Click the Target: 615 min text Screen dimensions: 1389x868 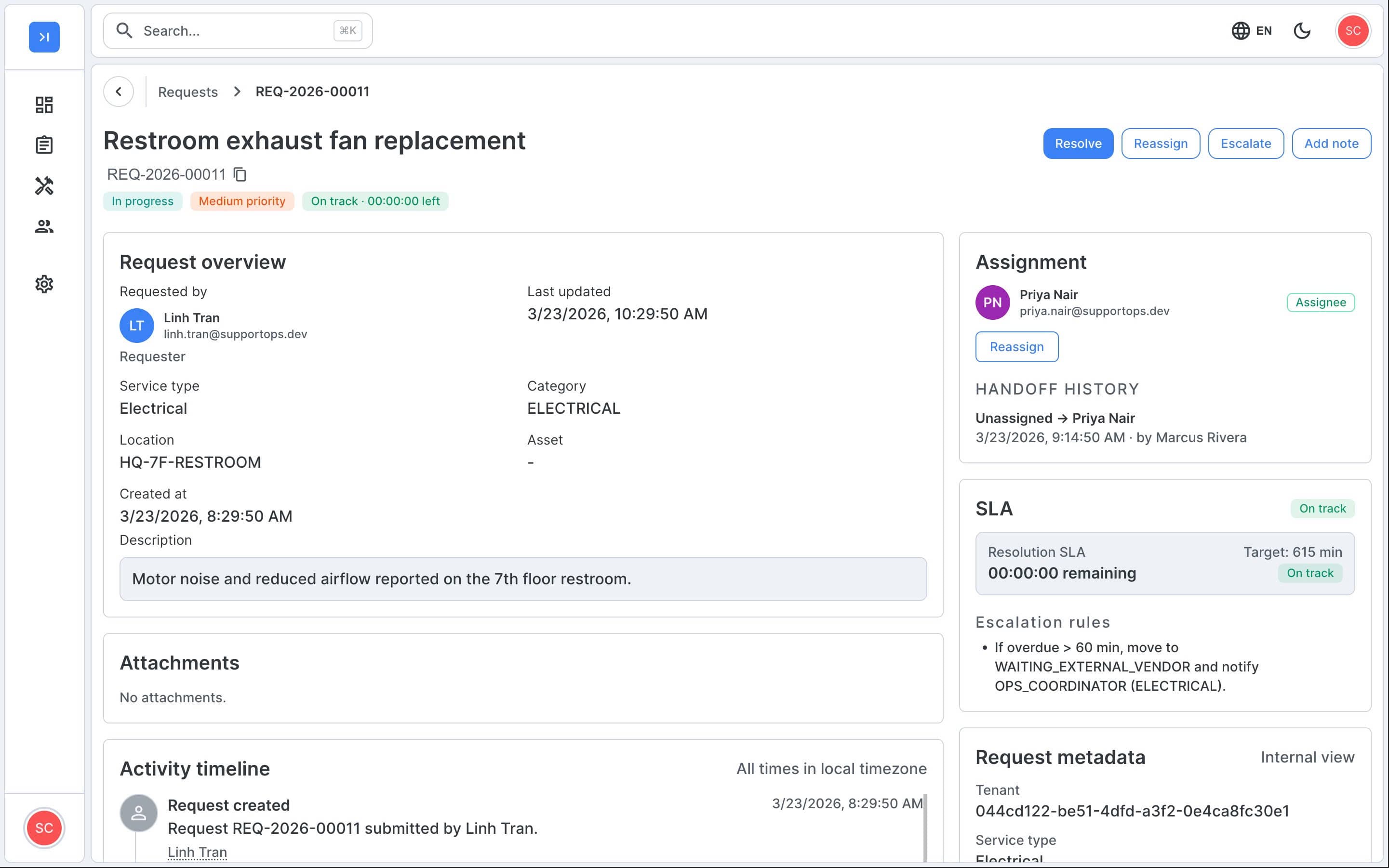pyautogui.click(x=1293, y=552)
